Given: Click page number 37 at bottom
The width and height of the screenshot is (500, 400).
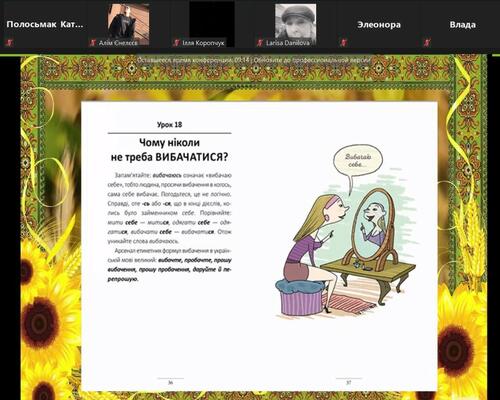Looking at the screenshot, I should point(348,383).
